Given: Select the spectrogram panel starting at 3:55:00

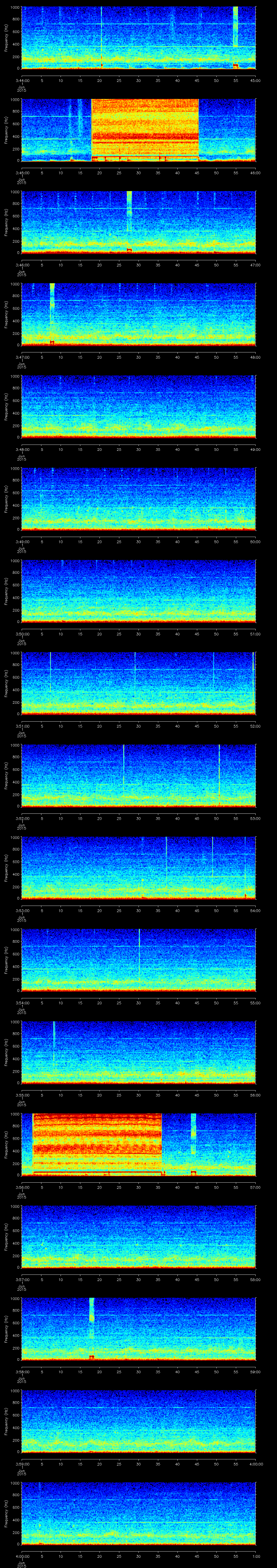Looking at the screenshot, I should tap(139, 1052).
